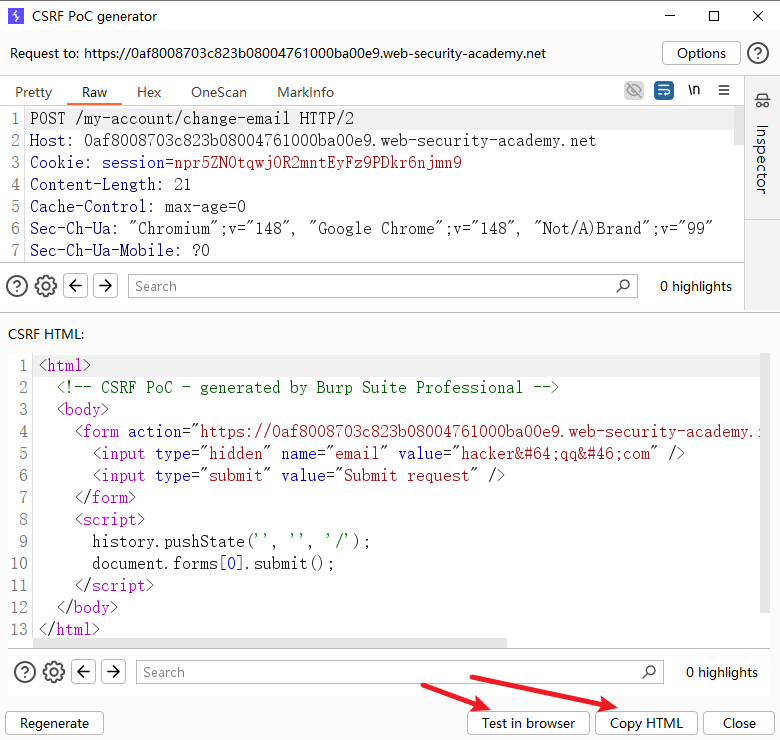This screenshot has width=780, height=740.
Task: Open the help icon next to Options
Action: (758, 53)
